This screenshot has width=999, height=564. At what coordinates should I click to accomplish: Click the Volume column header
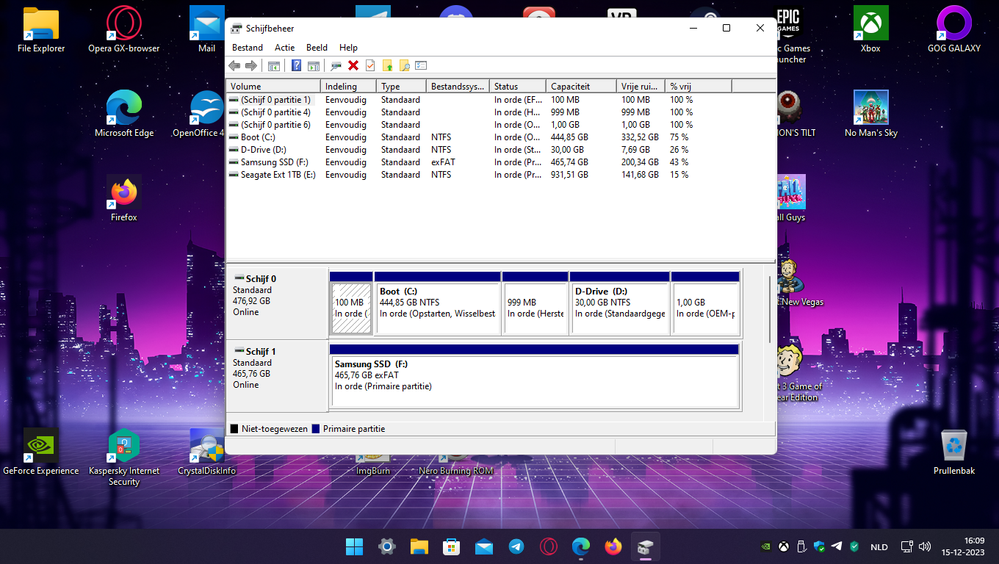click(x=273, y=87)
